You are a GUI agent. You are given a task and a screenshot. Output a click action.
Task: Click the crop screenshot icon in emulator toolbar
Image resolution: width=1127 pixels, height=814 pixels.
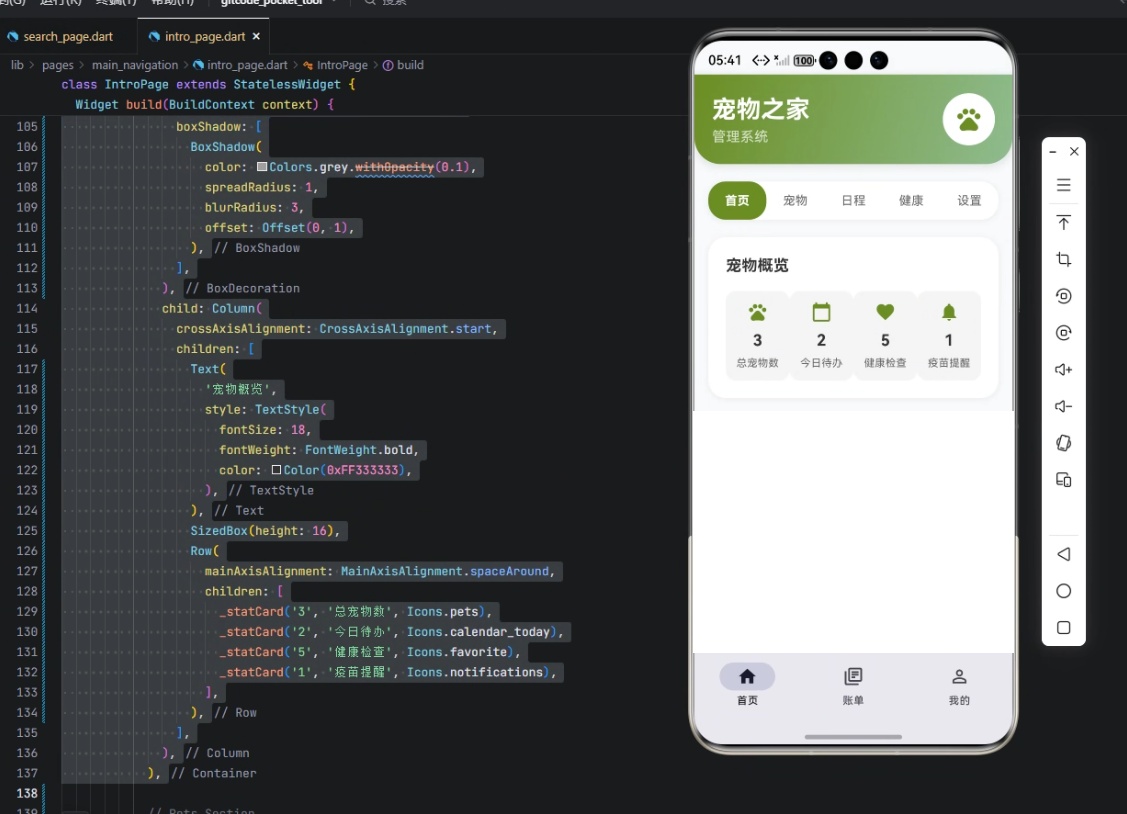1064,259
